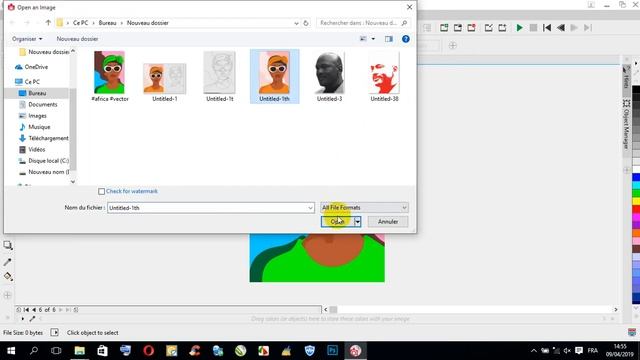
Task: Click the eyedropper icon in the image palette row
Action: [32, 319]
